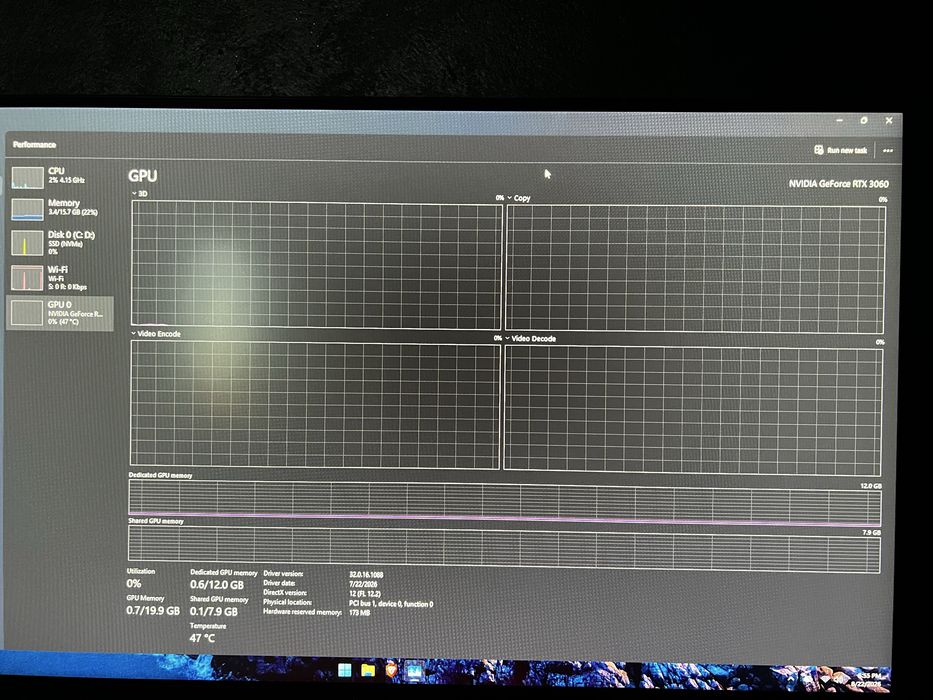Click the 0.7/19.9 GB GPU Memory value
Screen dimensions: 933x700
point(153,611)
